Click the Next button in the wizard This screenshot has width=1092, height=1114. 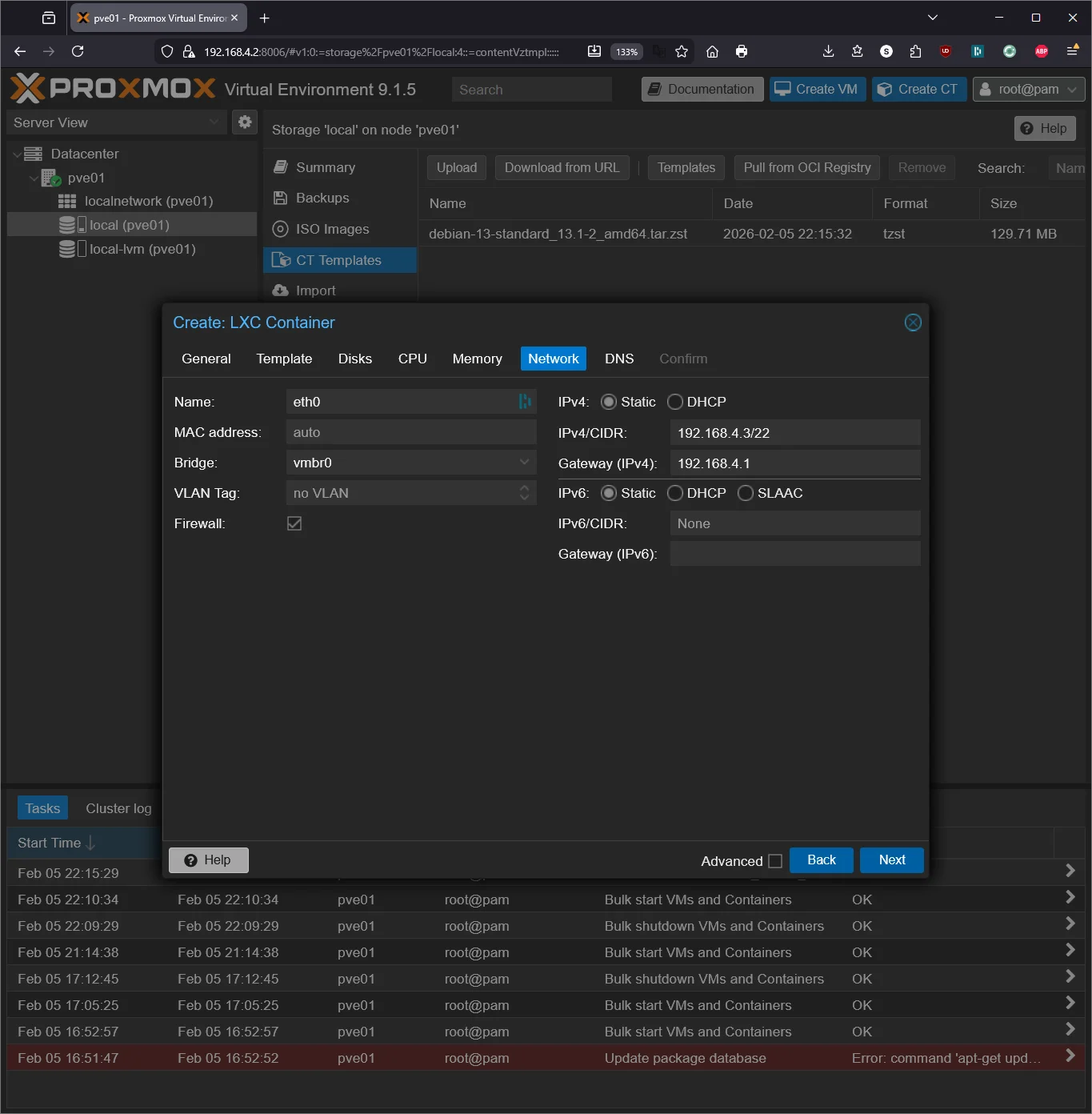pyautogui.click(x=891, y=860)
